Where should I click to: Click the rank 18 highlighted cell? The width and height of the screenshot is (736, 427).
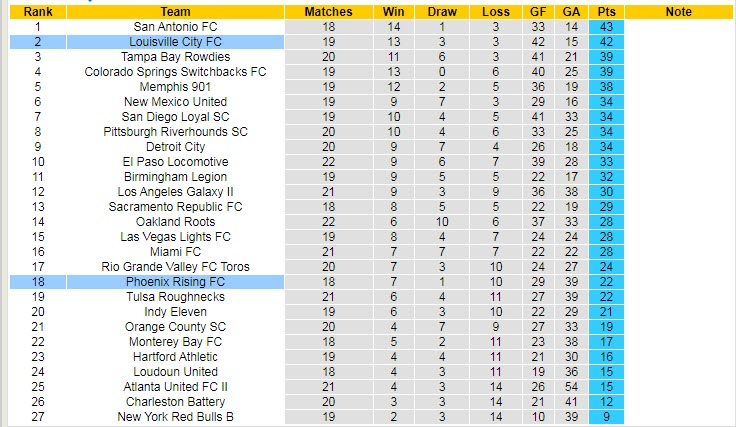click(x=38, y=282)
